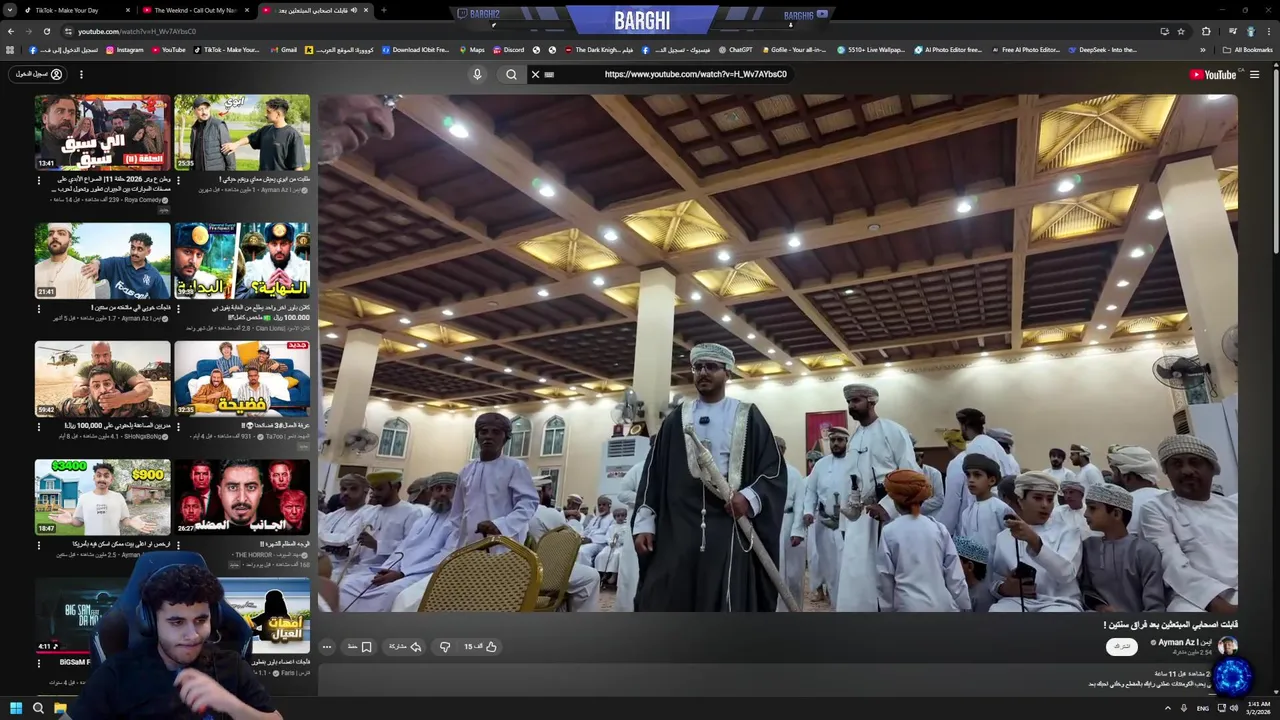The image size is (1280, 720).
Task: Open options for the 59:42 sidebar video
Action: (x=39, y=427)
